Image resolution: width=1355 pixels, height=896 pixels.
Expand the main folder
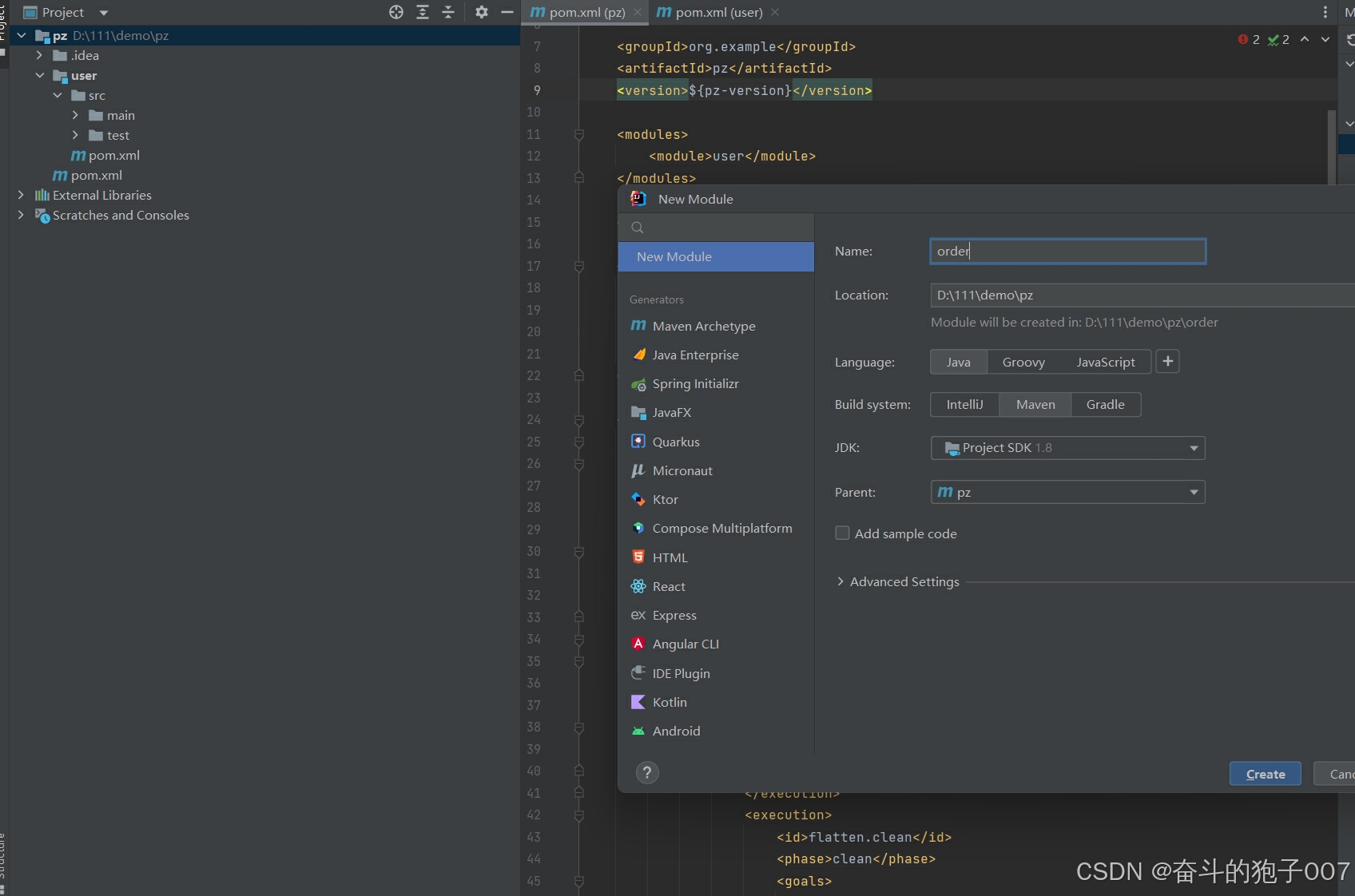(75, 115)
